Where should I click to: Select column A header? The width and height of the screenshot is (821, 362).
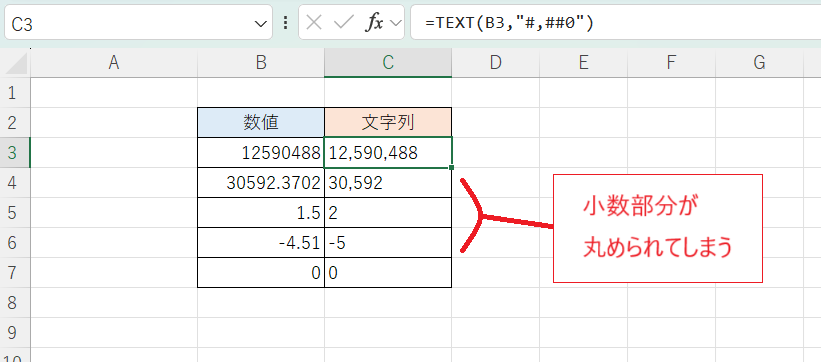click(114, 63)
